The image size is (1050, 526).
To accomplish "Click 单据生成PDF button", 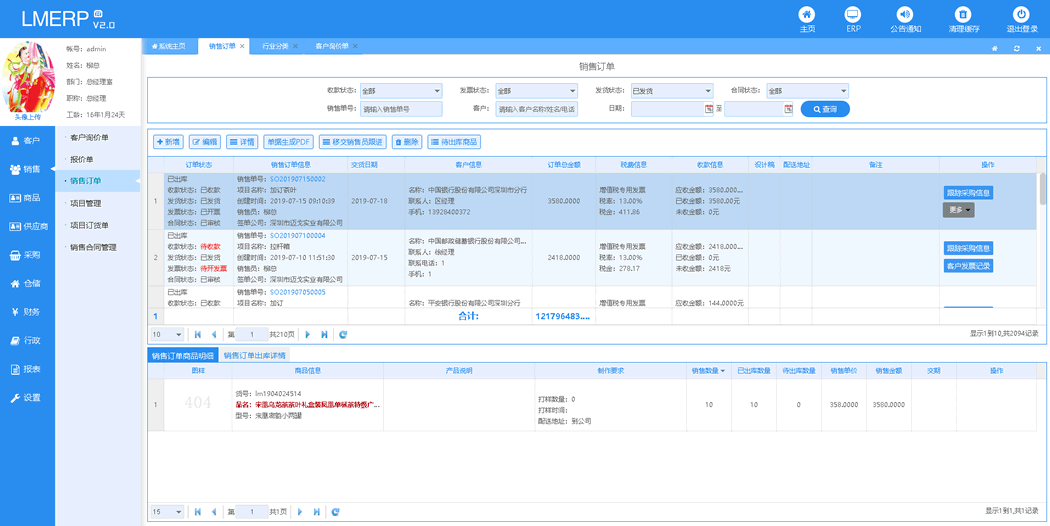I will tap(289, 141).
